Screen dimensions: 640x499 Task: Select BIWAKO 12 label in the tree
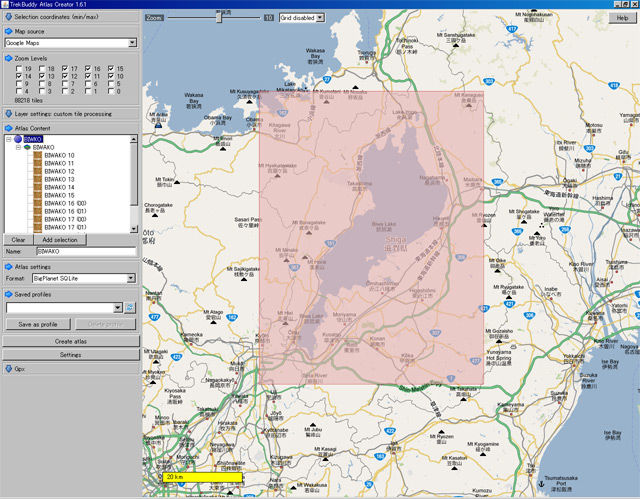pyautogui.click(x=59, y=171)
